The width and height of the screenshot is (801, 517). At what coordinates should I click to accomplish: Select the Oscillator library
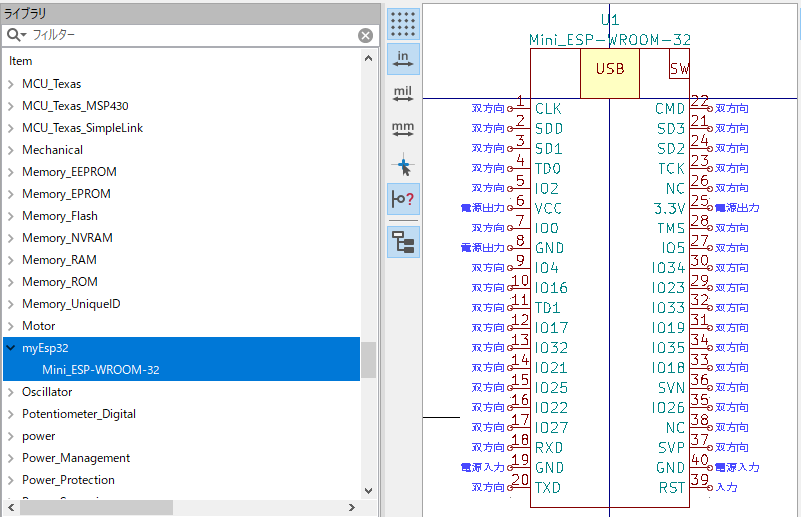pos(47,392)
